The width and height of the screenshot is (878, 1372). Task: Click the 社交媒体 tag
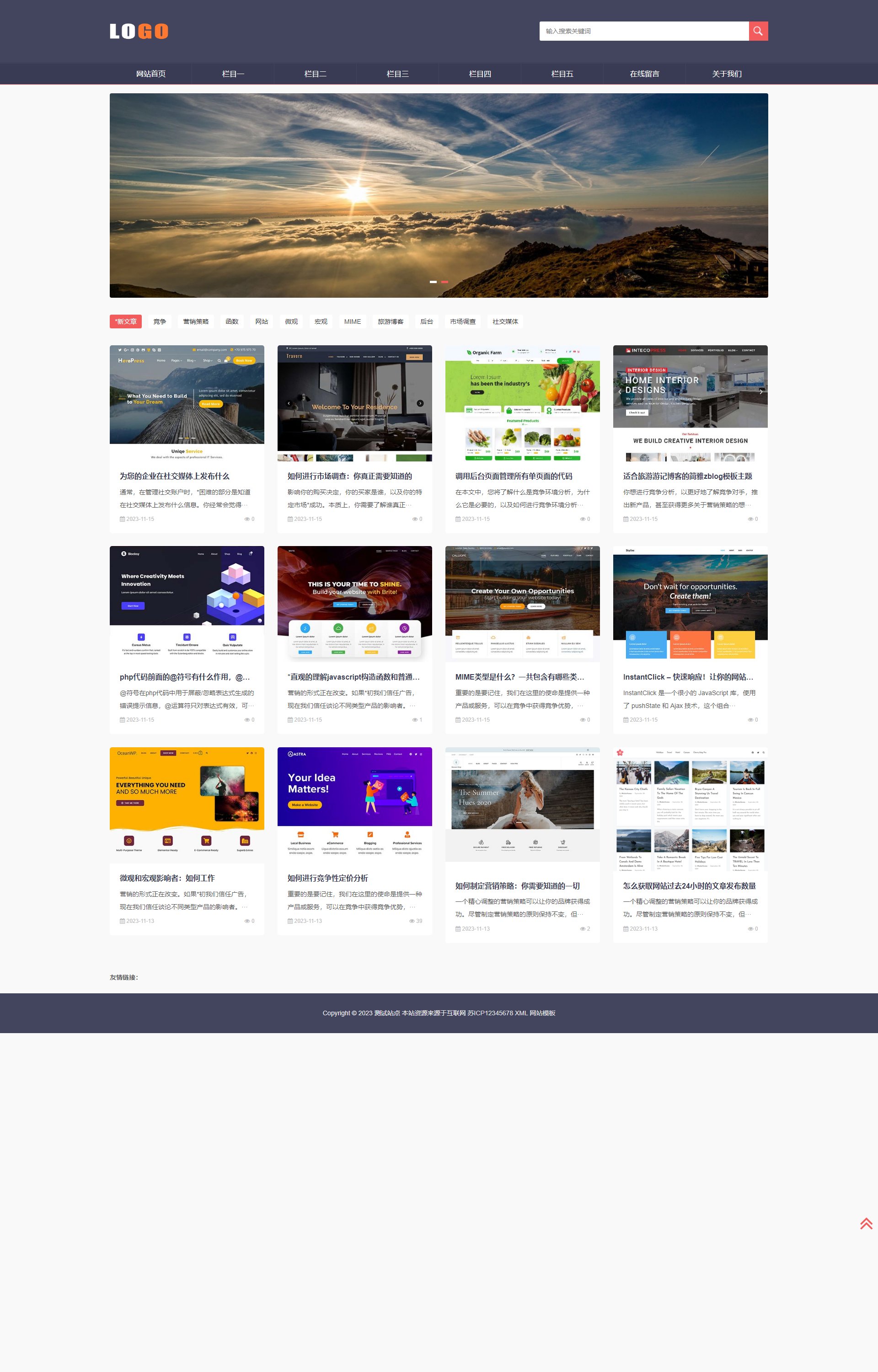505,322
